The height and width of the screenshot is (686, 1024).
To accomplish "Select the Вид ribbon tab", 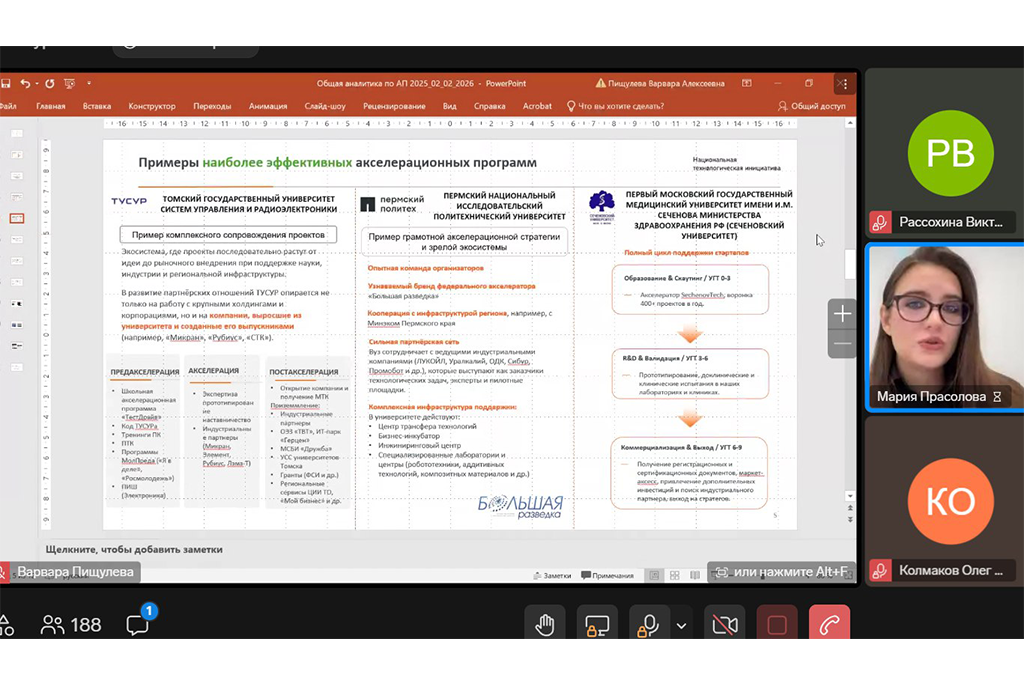I will (449, 106).
